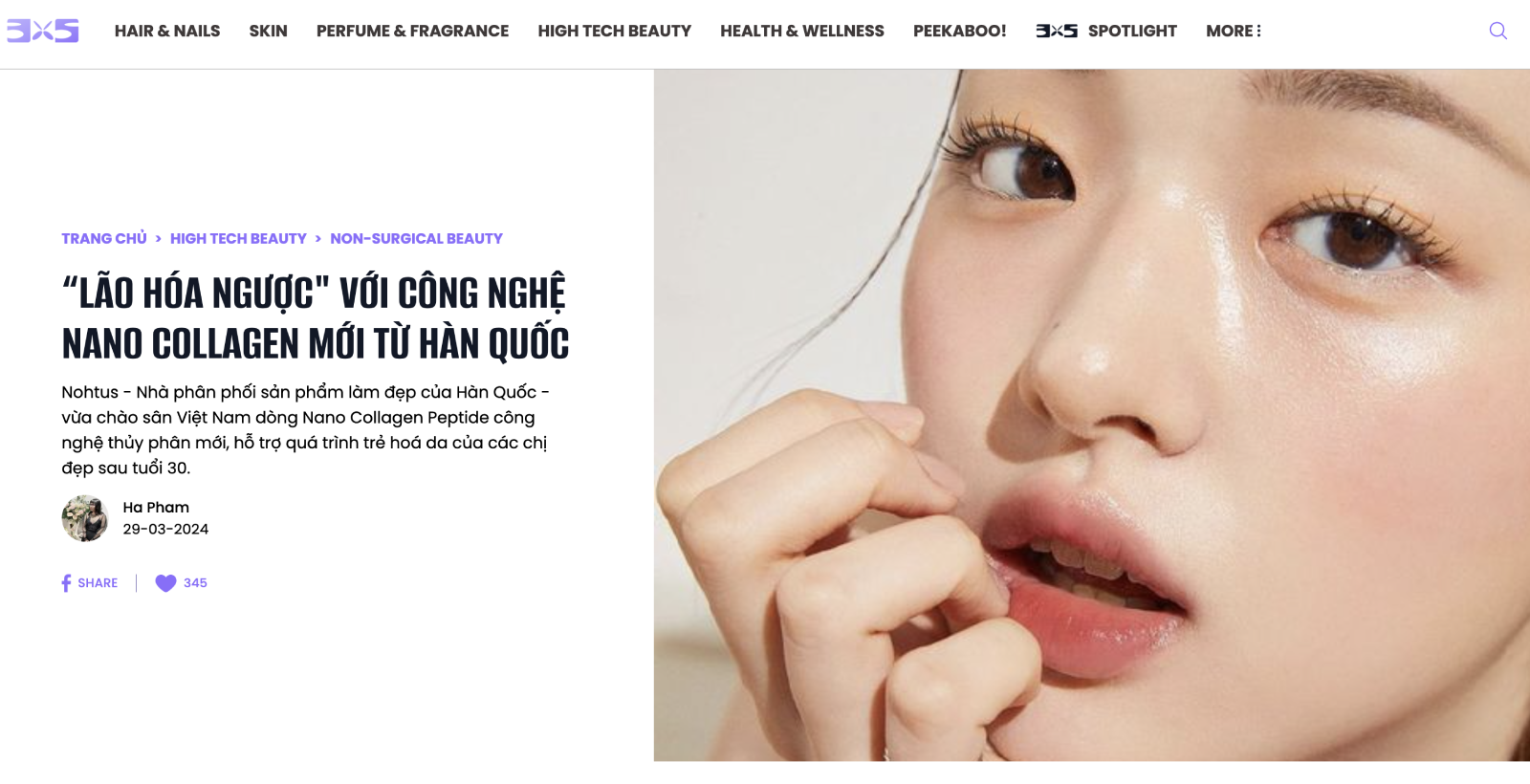Open Hair & Nails menu
The height and width of the screenshot is (784, 1530).
coord(167,31)
